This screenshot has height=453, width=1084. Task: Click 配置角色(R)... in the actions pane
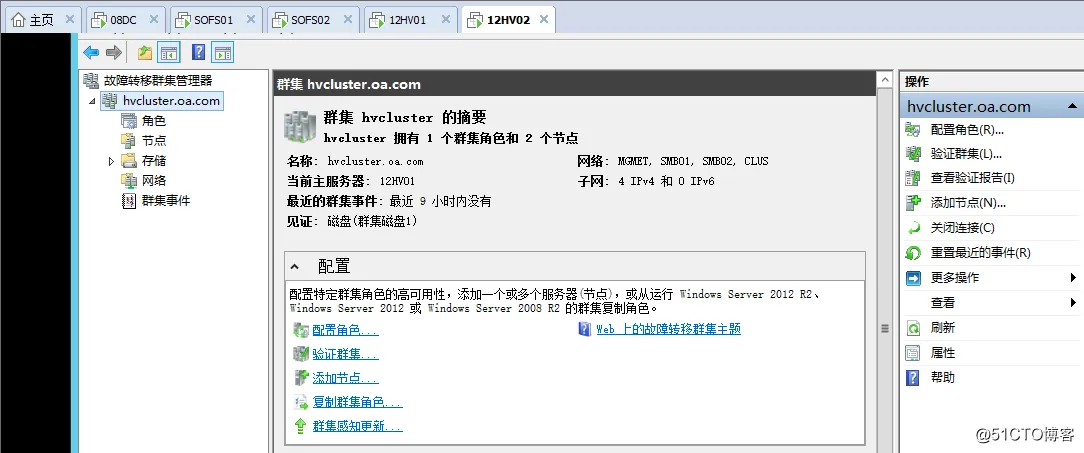[967, 129]
